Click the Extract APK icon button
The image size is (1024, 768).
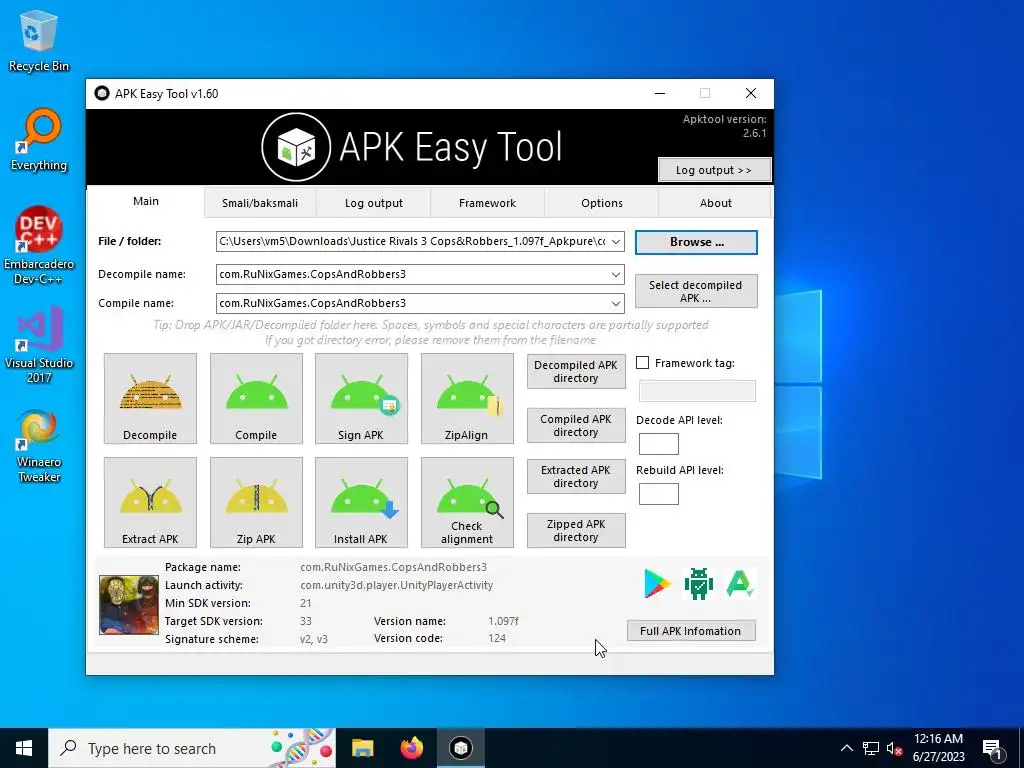pos(150,502)
